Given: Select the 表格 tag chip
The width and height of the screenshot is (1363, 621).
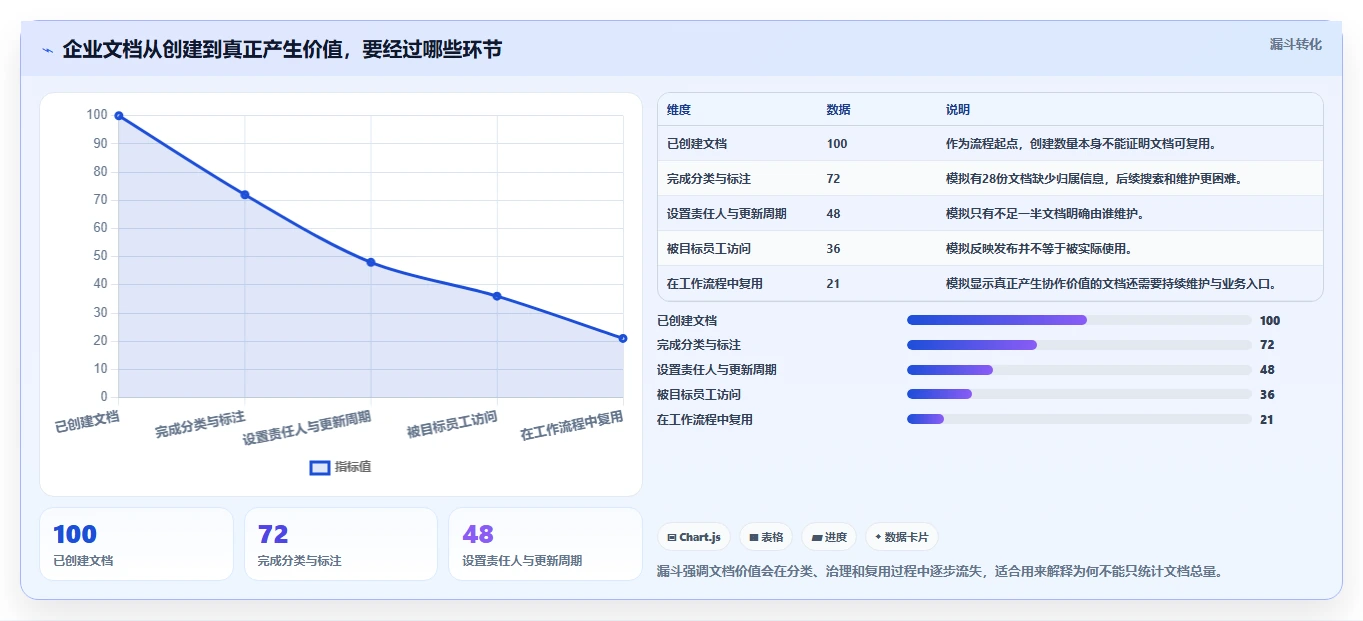Looking at the screenshot, I should 766,537.
